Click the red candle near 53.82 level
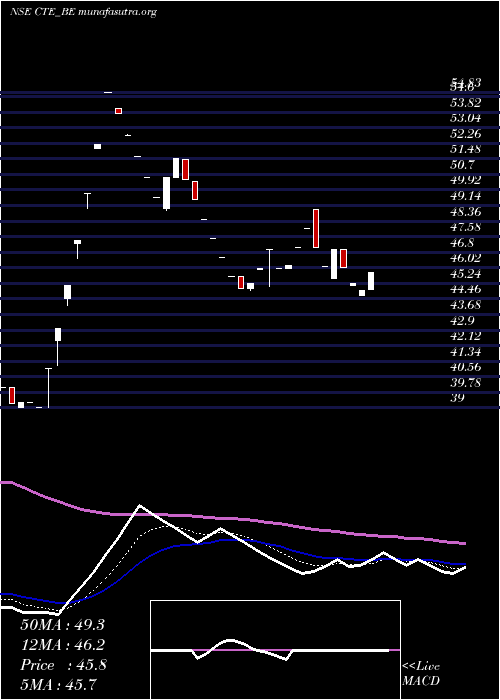 (118, 111)
